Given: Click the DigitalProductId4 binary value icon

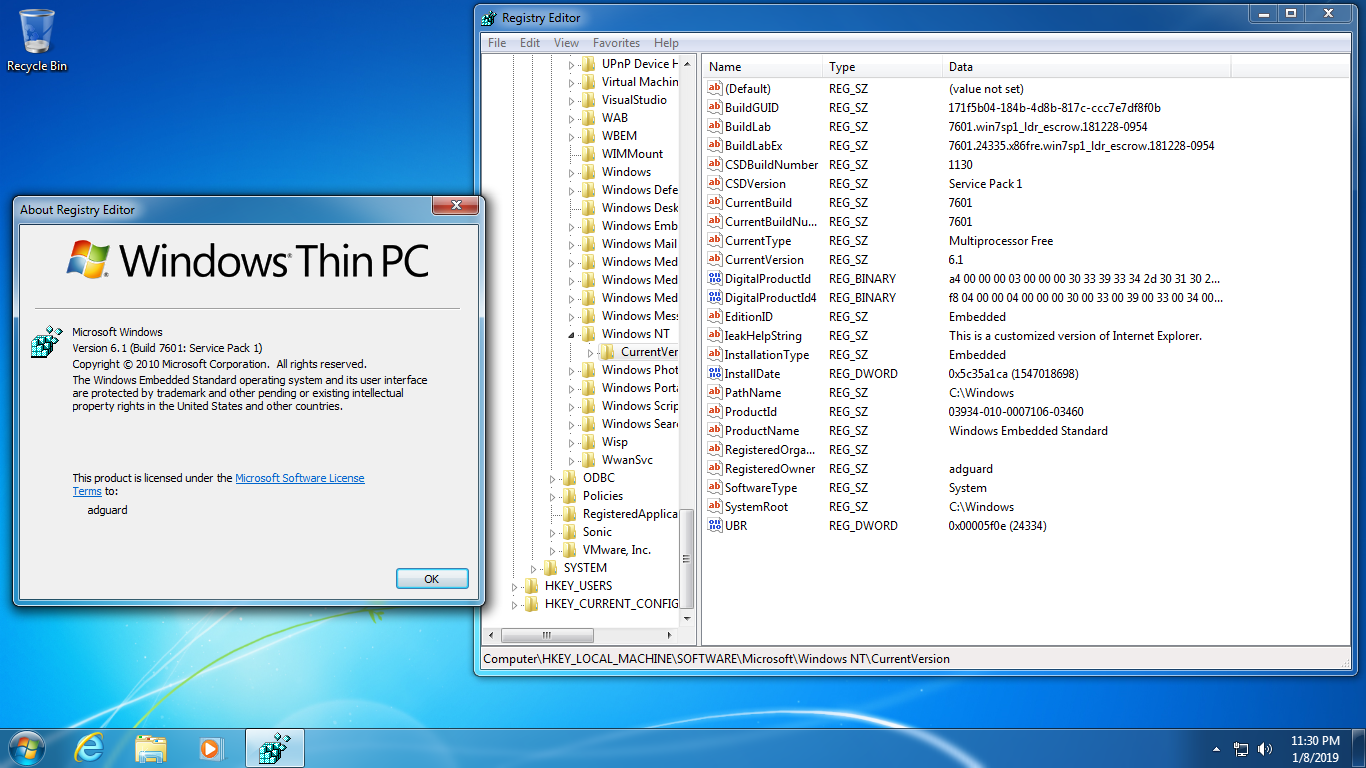Looking at the screenshot, I should coord(714,298).
